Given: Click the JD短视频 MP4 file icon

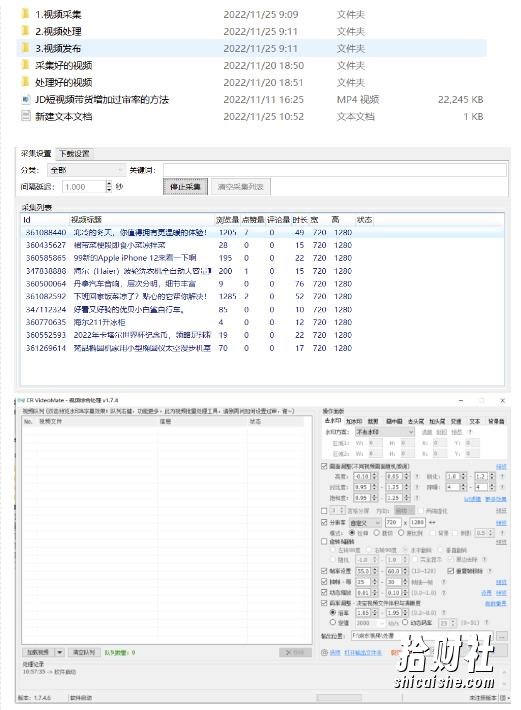Looking at the screenshot, I should pyautogui.click(x=25, y=99).
